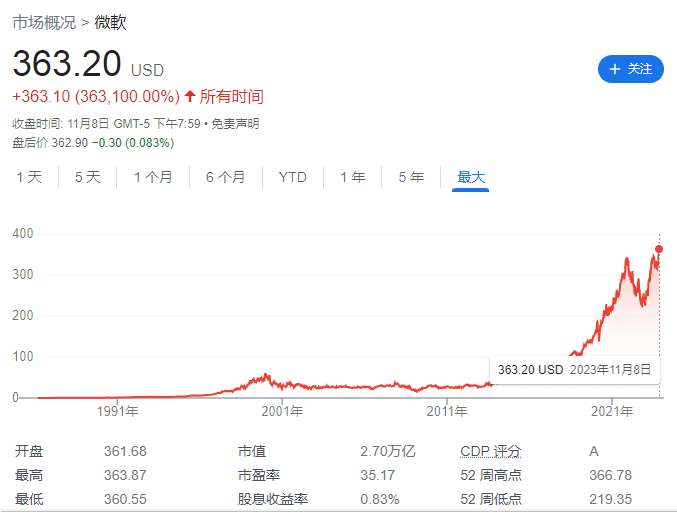Open the 免责声明 disclaimer link

(x=235, y=124)
